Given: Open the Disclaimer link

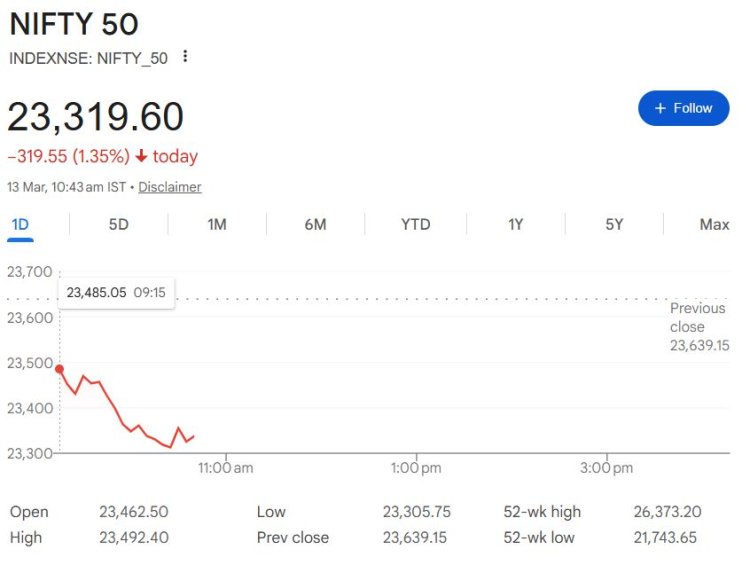Looking at the screenshot, I should pos(170,187).
